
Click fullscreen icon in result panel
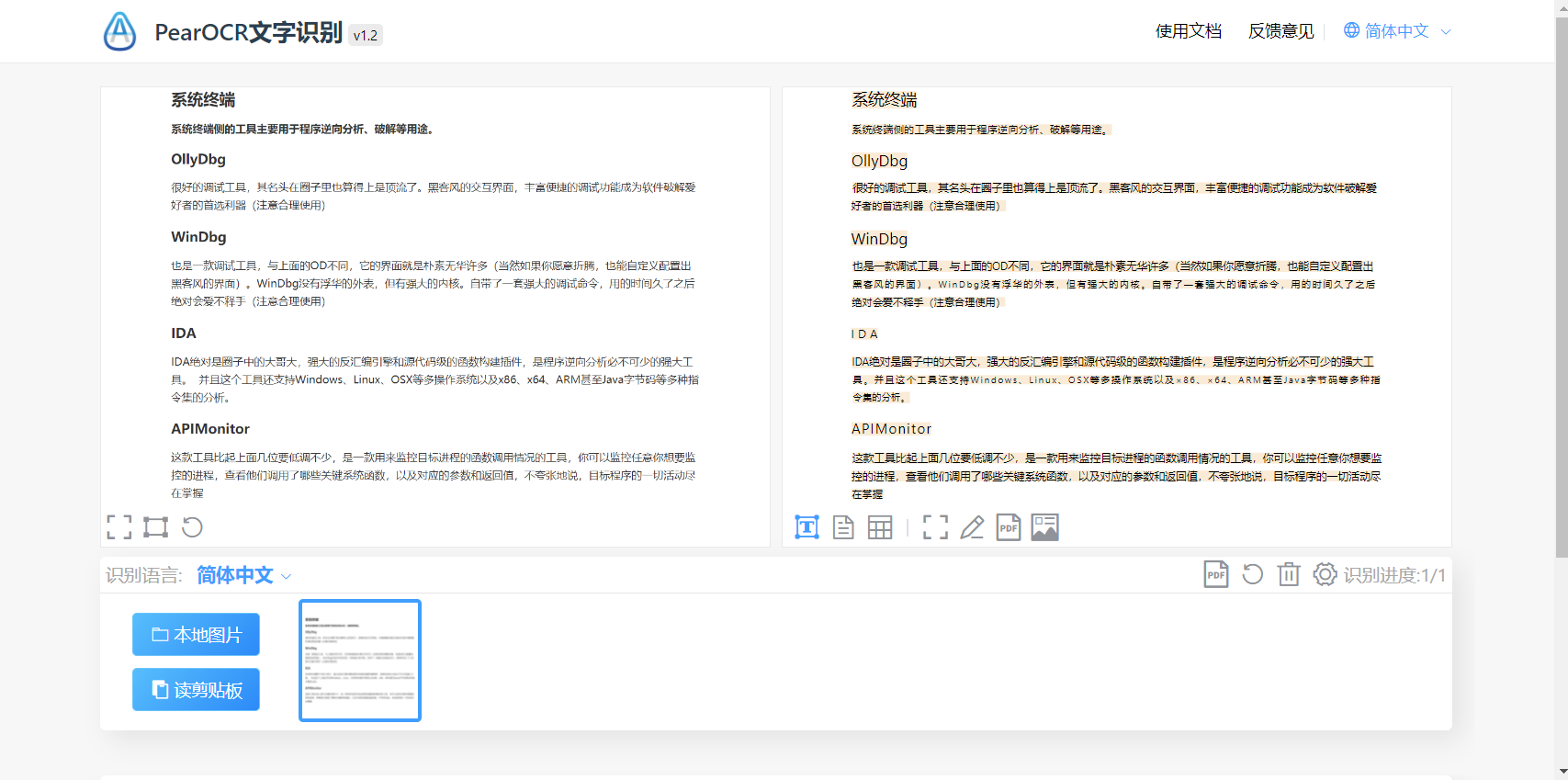[x=935, y=527]
